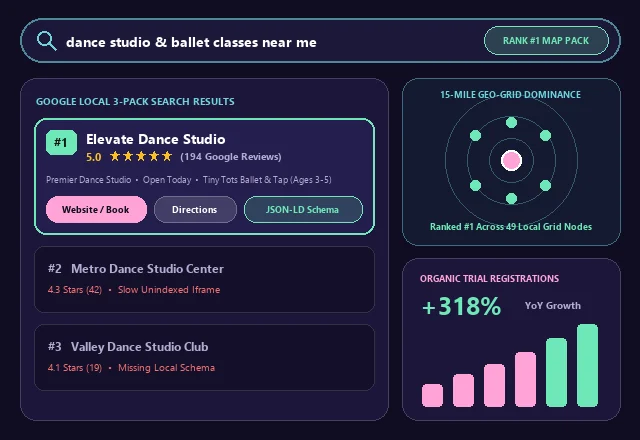Click the 4.1 Stars (19) text
The width and height of the screenshot is (640, 440).
tap(75, 368)
